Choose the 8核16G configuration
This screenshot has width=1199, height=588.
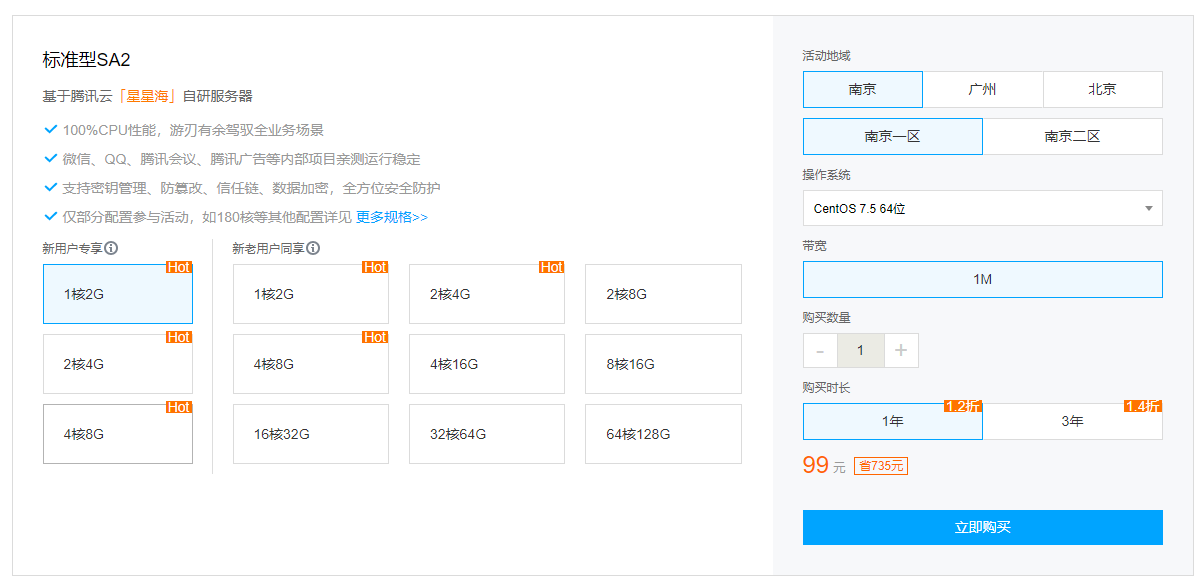663,364
